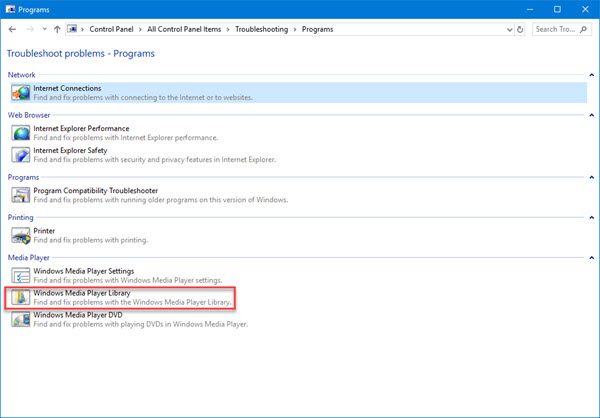This screenshot has height=418, width=600.
Task: Click the Windows Media Player DVD icon
Action: pyautogui.click(x=20, y=319)
